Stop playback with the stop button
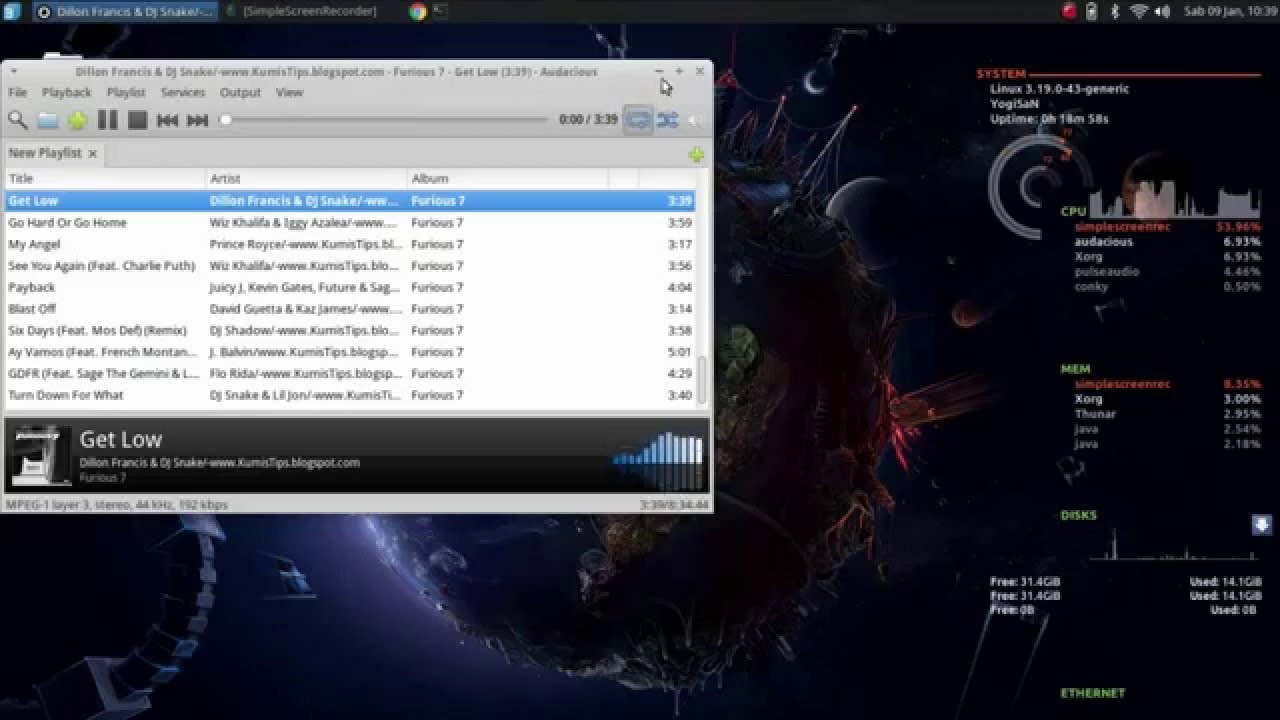Viewport: 1280px width, 720px height. point(138,120)
